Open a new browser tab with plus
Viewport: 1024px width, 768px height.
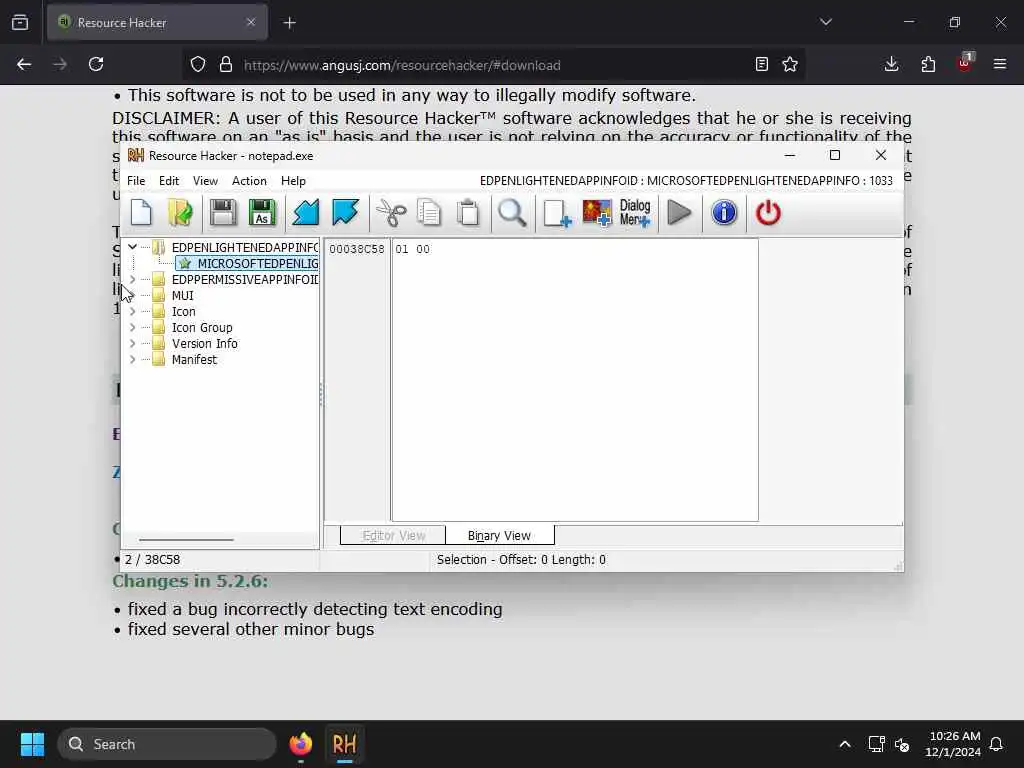(x=289, y=23)
